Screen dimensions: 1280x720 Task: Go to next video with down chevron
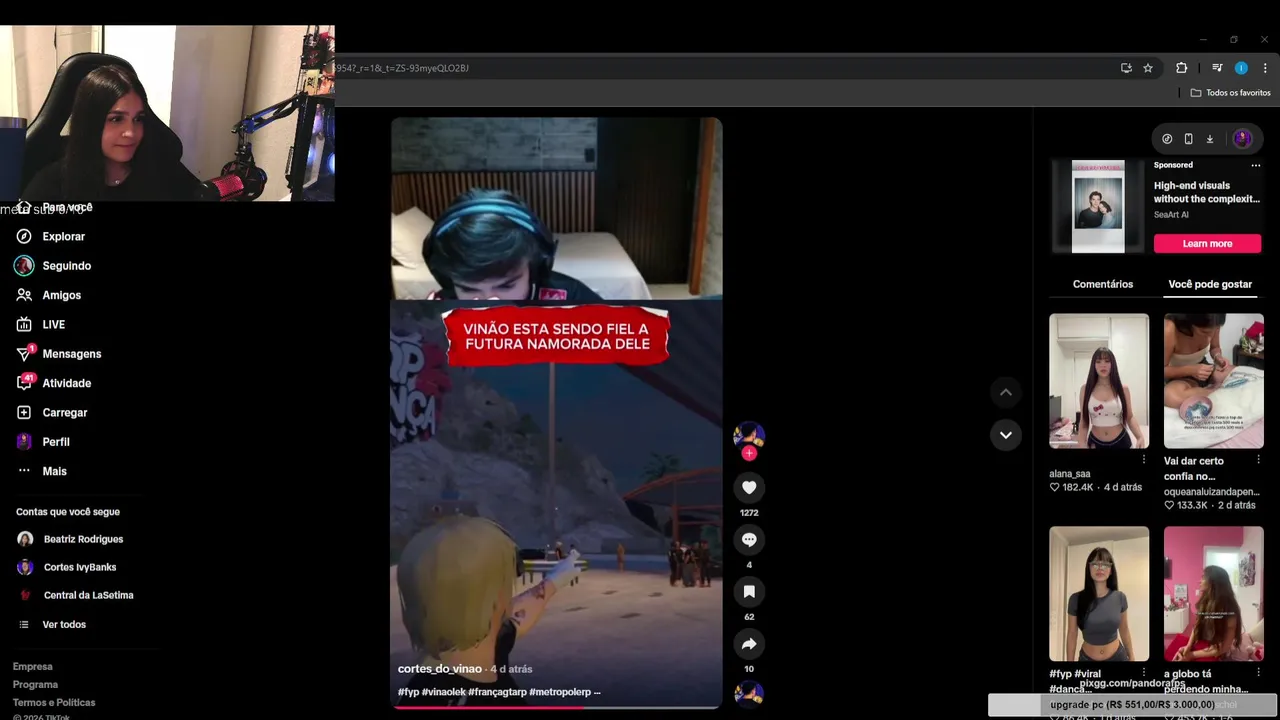tap(1006, 435)
